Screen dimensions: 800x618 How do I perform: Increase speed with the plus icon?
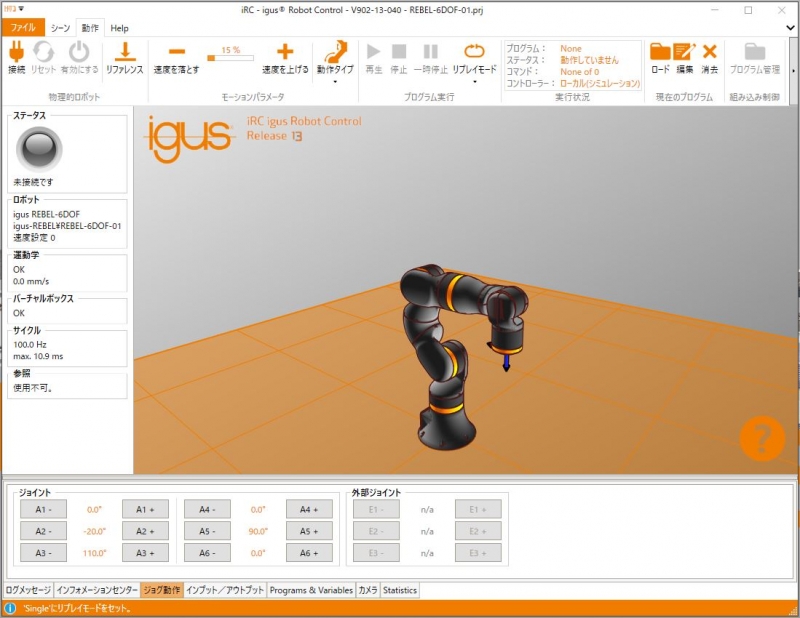[285, 52]
